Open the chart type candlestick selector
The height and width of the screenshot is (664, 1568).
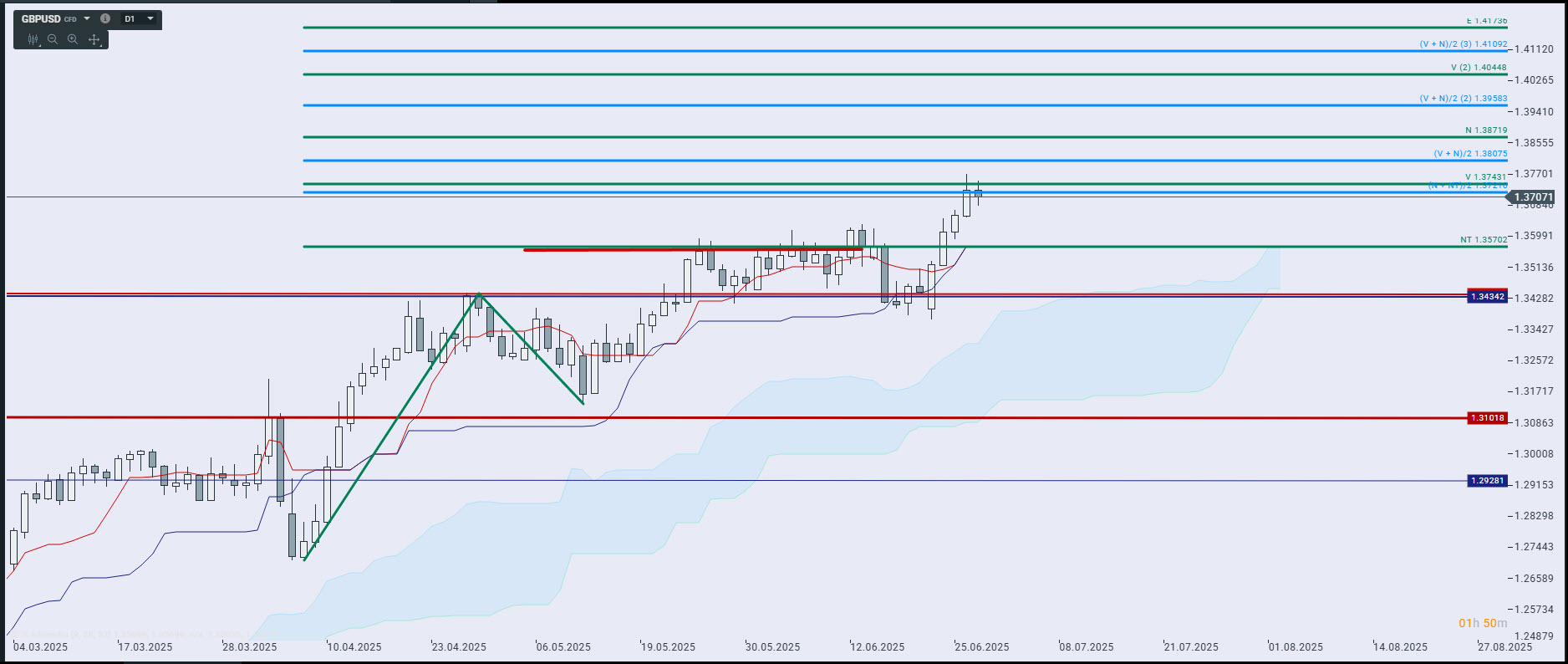click(x=33, y=39)
